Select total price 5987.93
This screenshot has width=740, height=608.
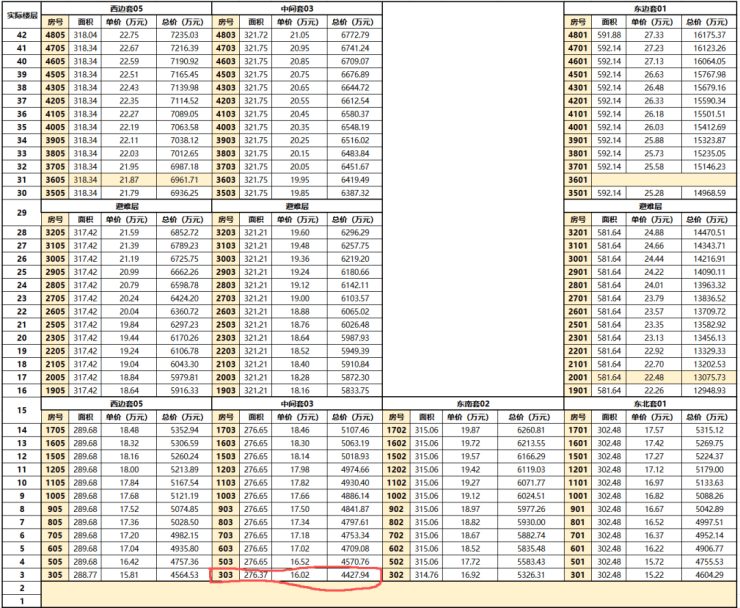tap(355, 338)
